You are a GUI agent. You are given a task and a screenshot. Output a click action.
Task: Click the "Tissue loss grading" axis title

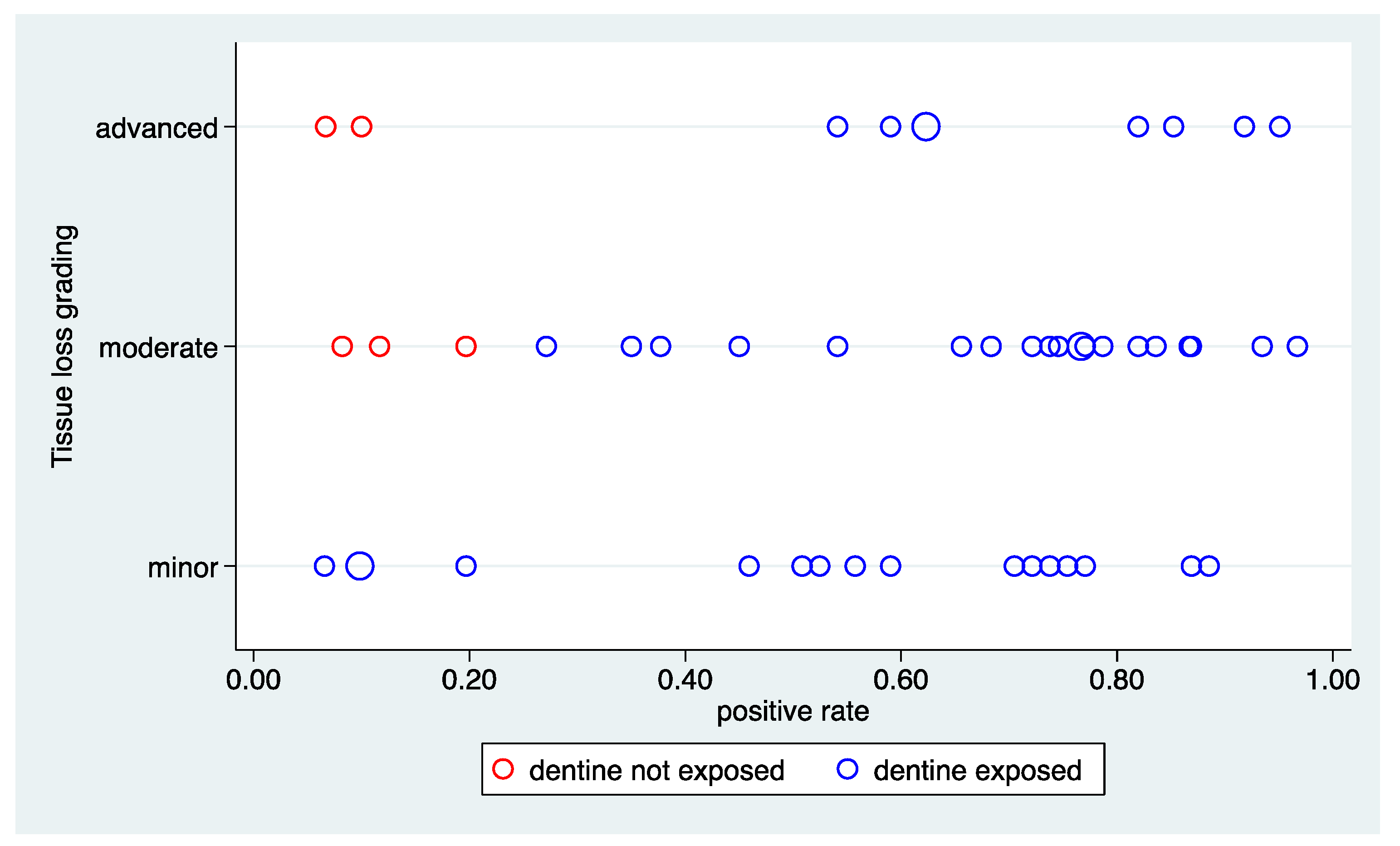(63, 346)
